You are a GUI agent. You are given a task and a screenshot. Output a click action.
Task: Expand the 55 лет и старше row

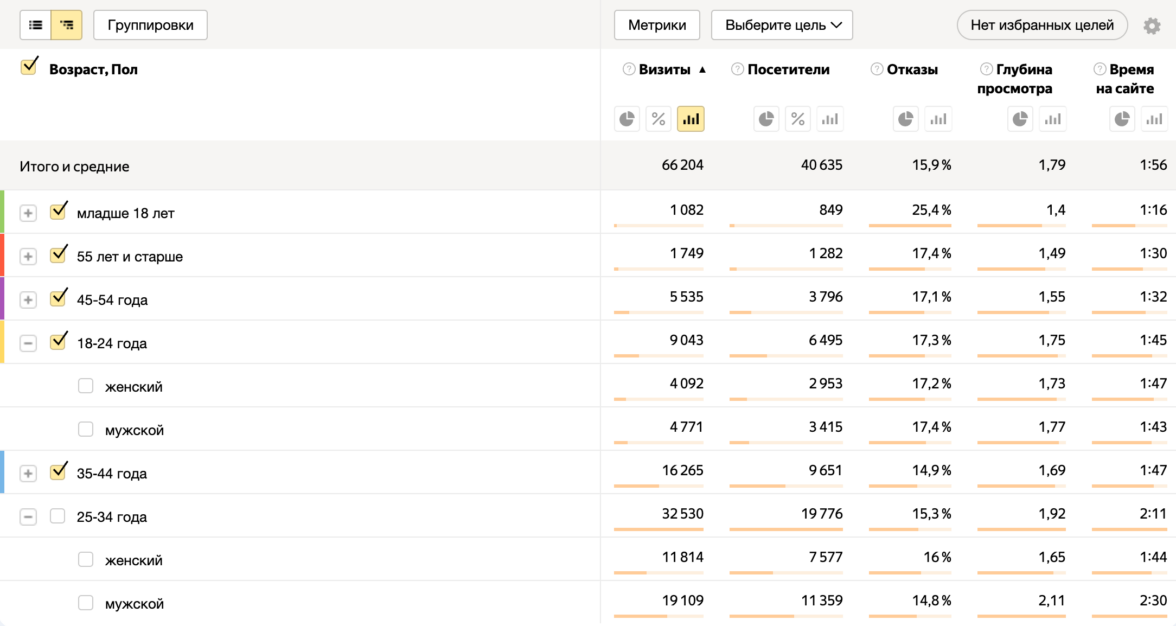28,257
